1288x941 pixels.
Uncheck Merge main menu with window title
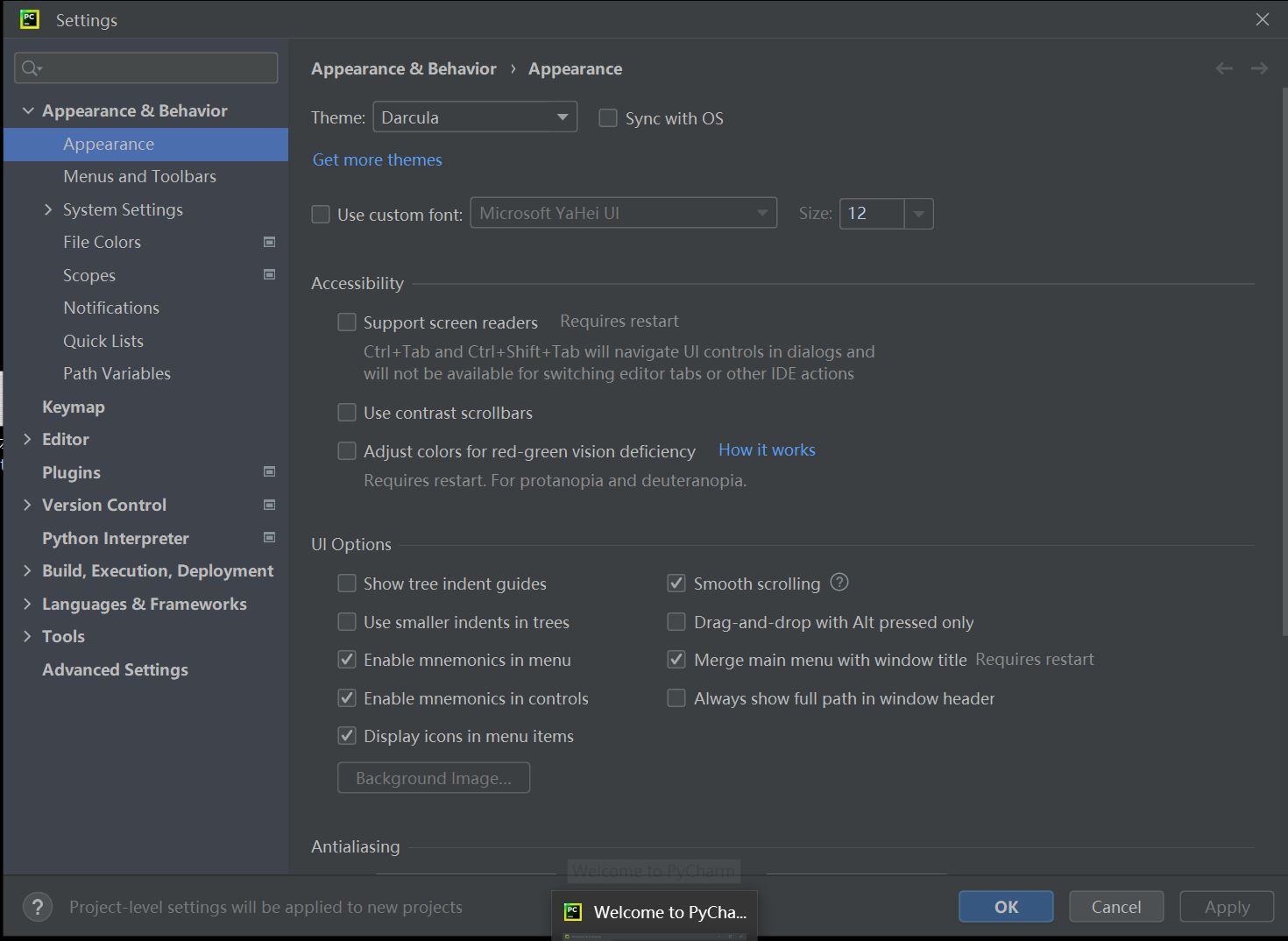pyautogui.click(x=676, y=660)
